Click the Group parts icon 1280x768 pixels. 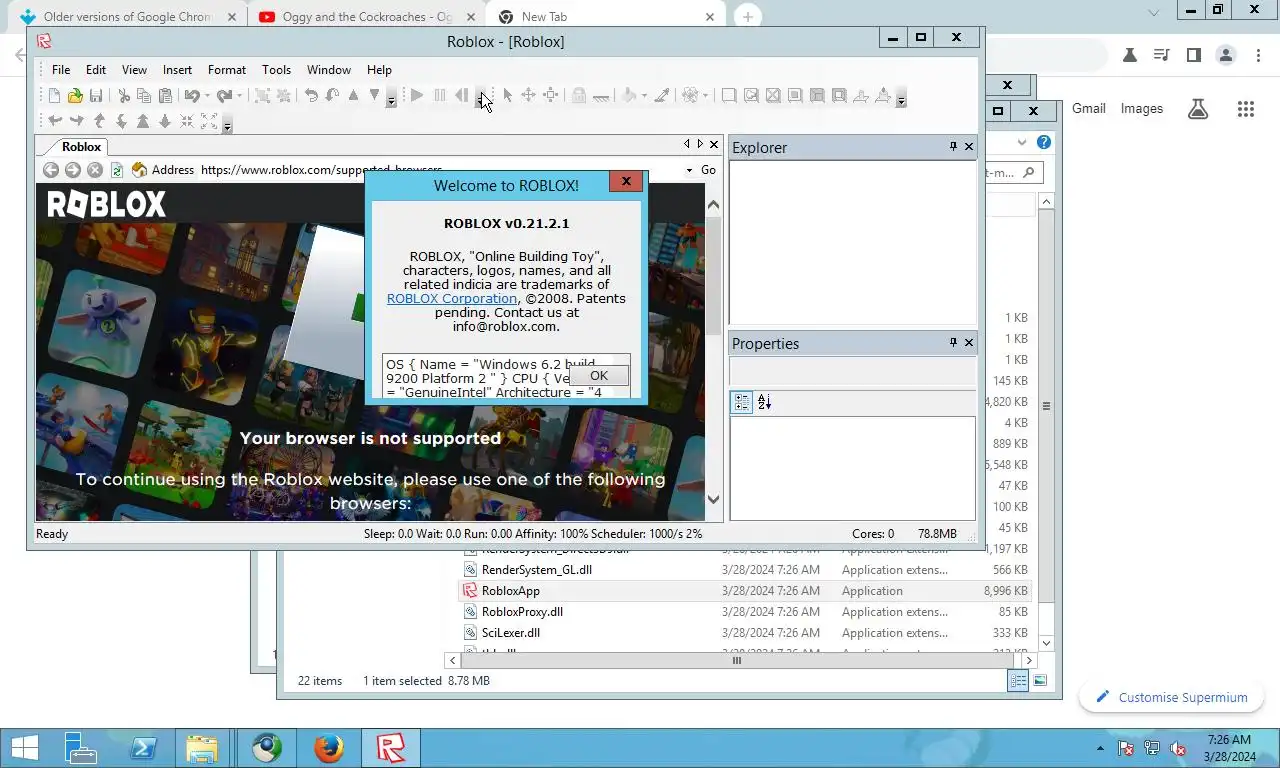click(262, 96)
